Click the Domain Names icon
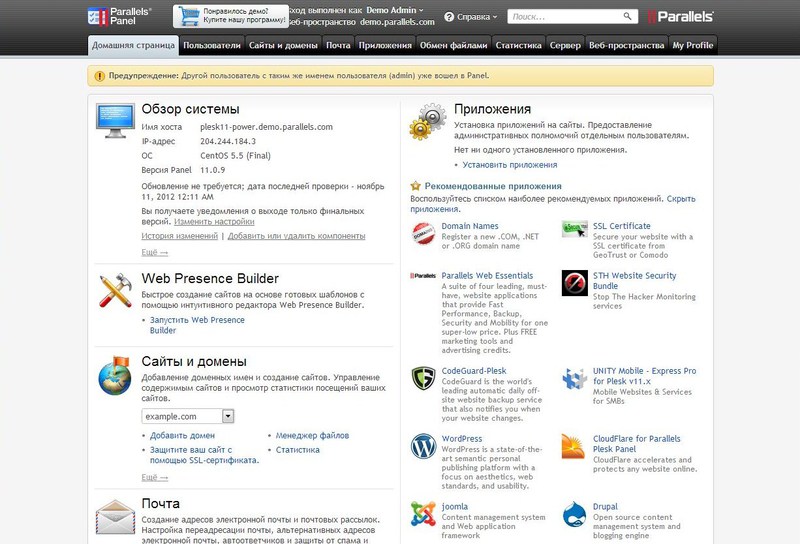 pos(423,233)
